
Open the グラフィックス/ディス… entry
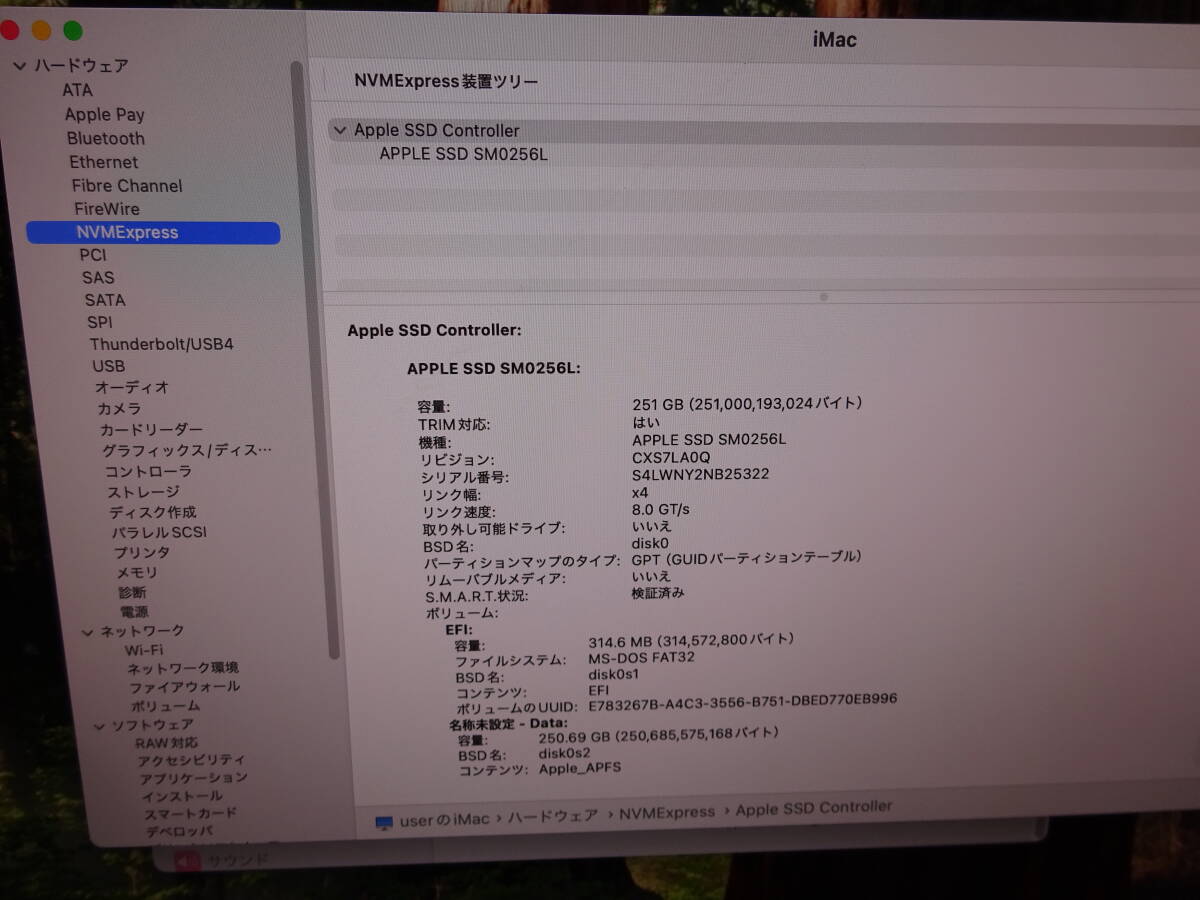coord(187,451)
